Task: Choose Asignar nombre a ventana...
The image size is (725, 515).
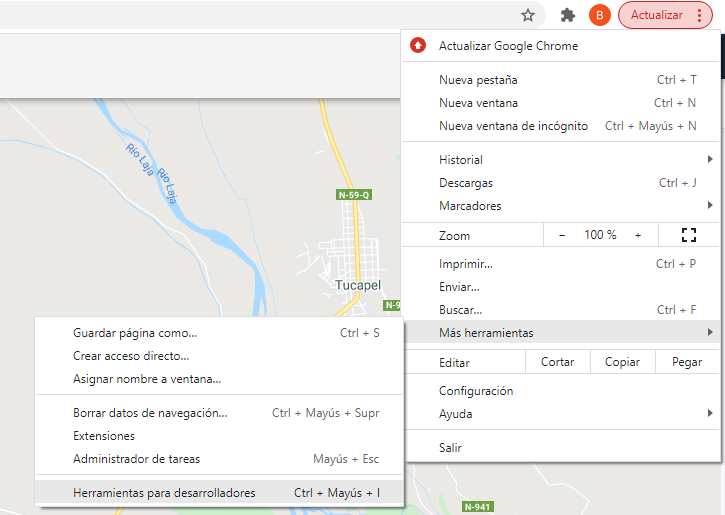Action: [x=220, y=379]
